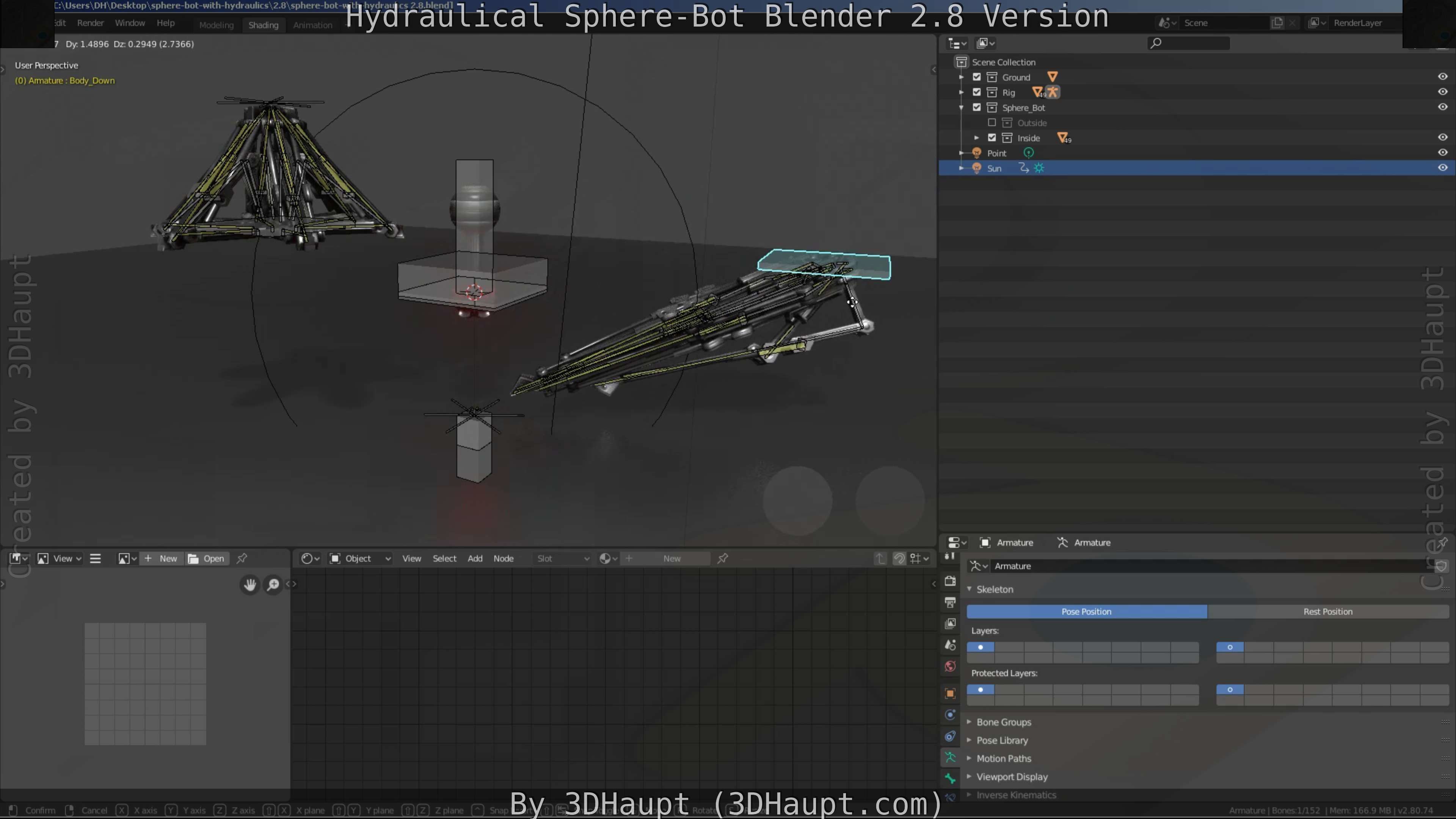Collapse the Skeleton panel
This screenshot has height=819, width=1456.
click(970, 589)
